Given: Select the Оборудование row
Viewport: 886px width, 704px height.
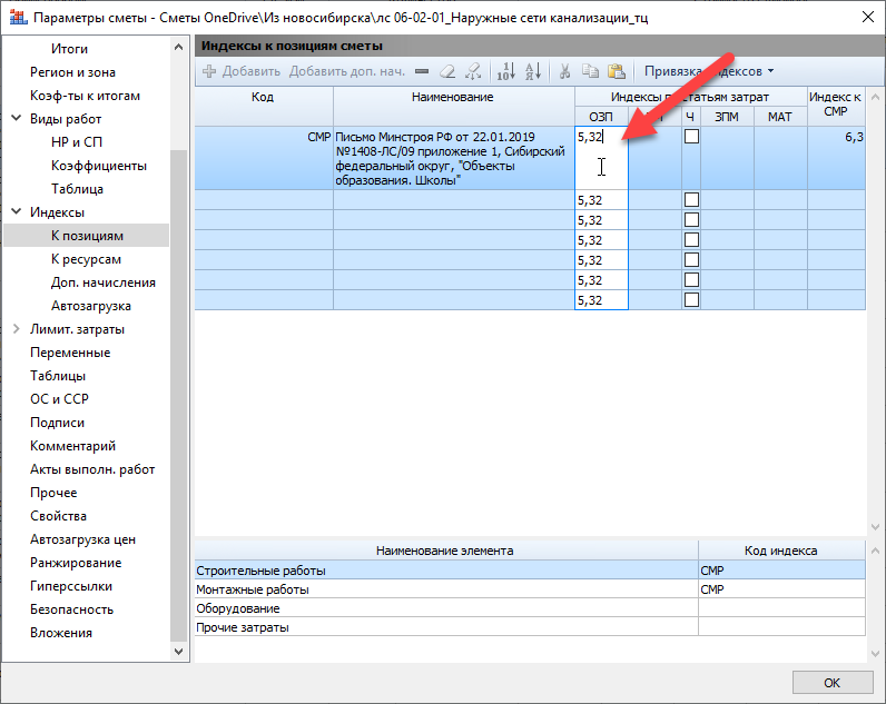Looking at the screenshot, I should tap(530, 609).
